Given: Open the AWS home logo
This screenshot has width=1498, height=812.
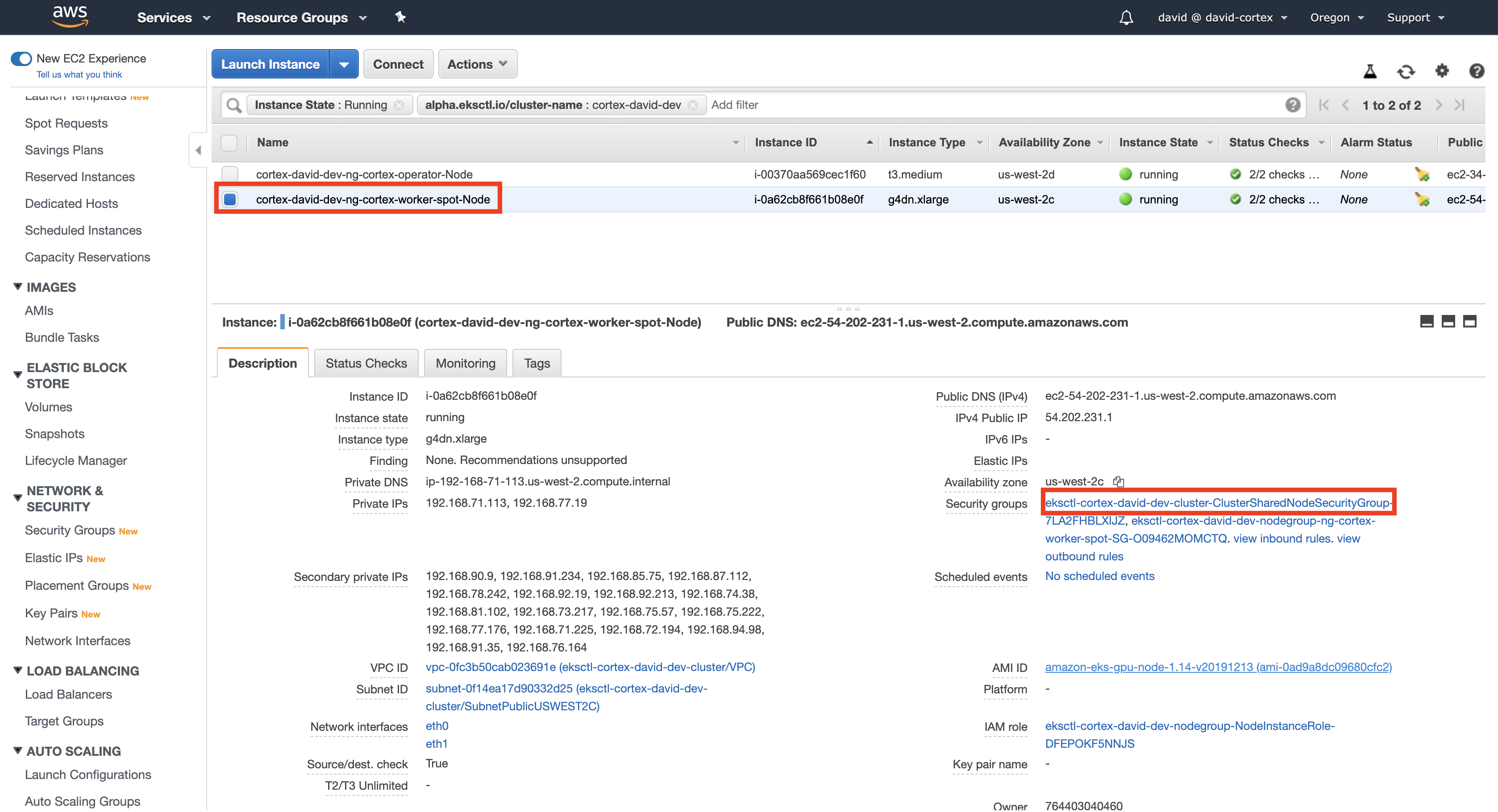Looking at the screenshot, I should click(x=70, y=16).
